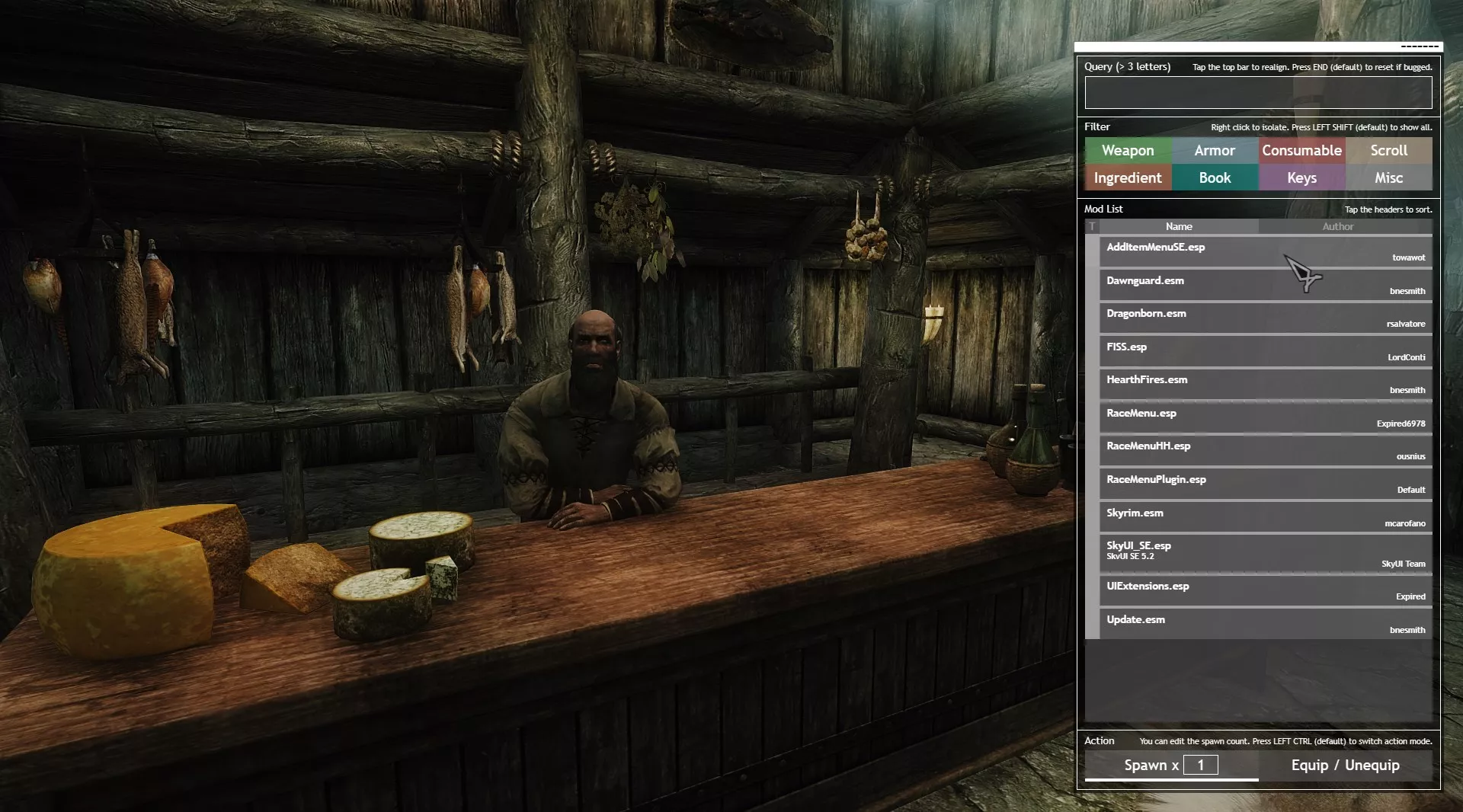Select Dawnguard.esm in mod list
This screenshot has width=1463, height=812.
point(1266,285)
